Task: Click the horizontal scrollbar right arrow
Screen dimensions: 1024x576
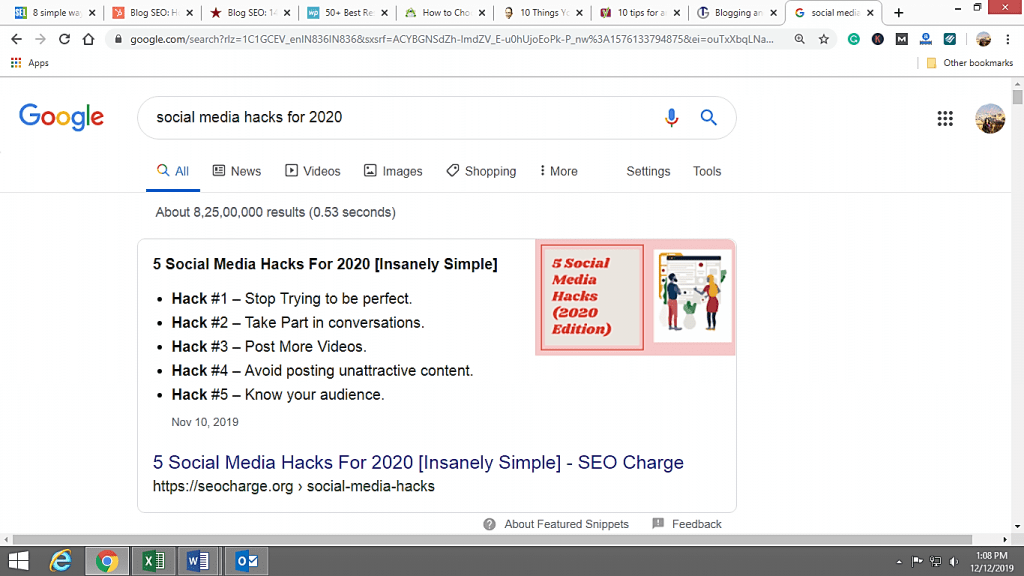Action: pos(1005,539)
